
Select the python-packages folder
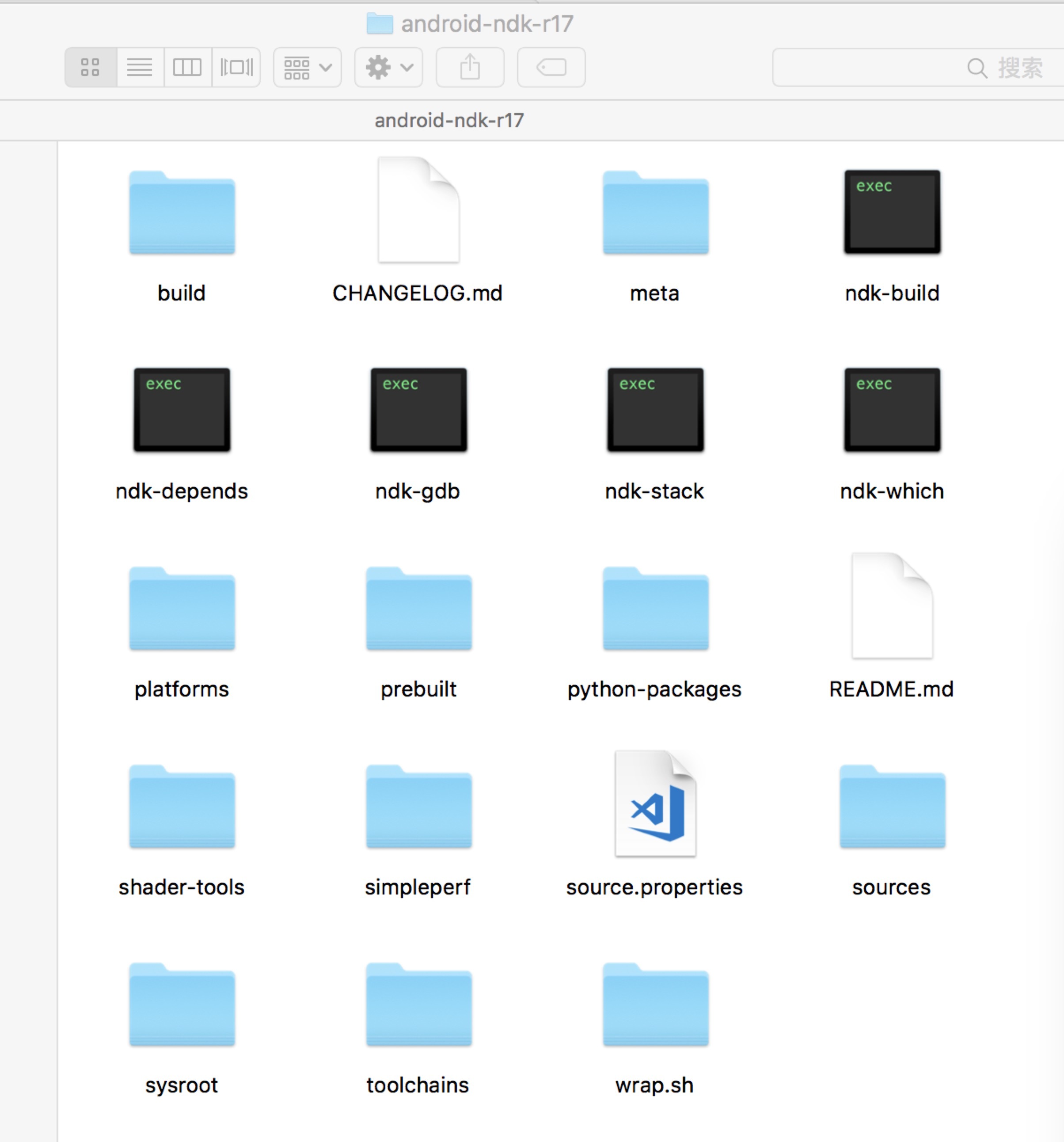654,609
